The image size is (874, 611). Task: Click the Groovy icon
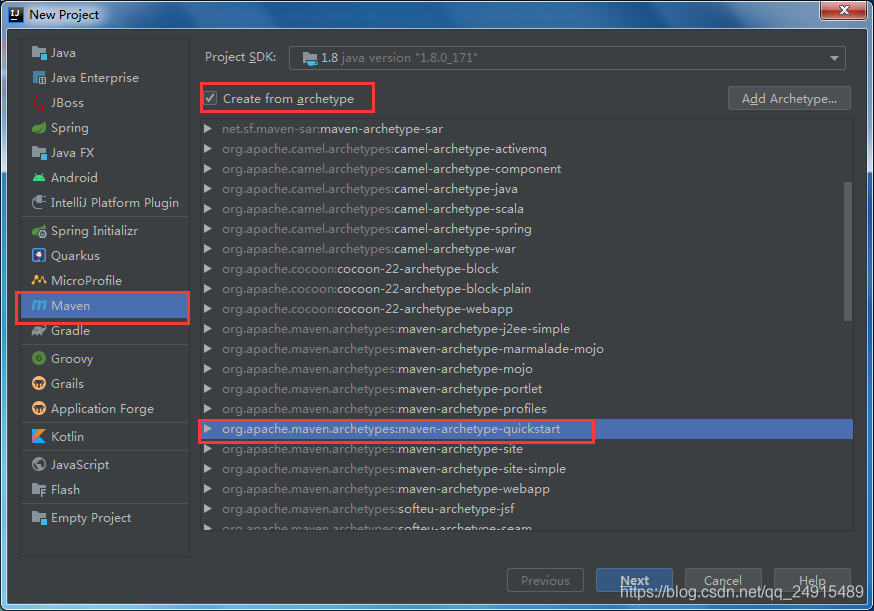coord(39,358)
